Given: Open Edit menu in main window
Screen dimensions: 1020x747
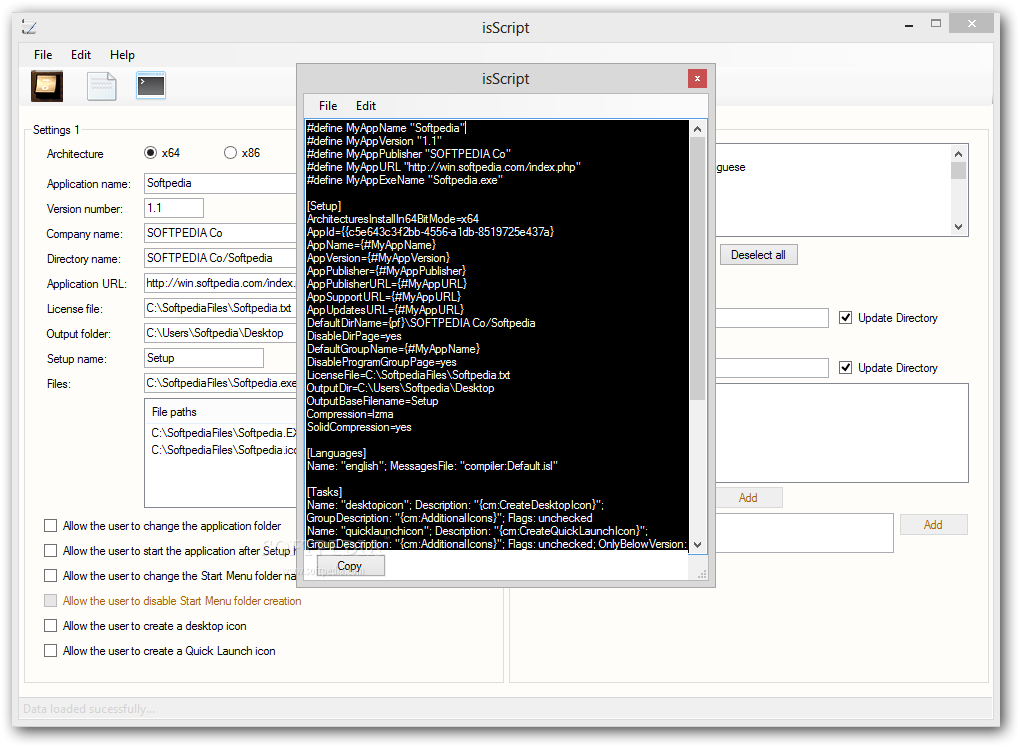Looking at the screenshot, I should 81,55.
